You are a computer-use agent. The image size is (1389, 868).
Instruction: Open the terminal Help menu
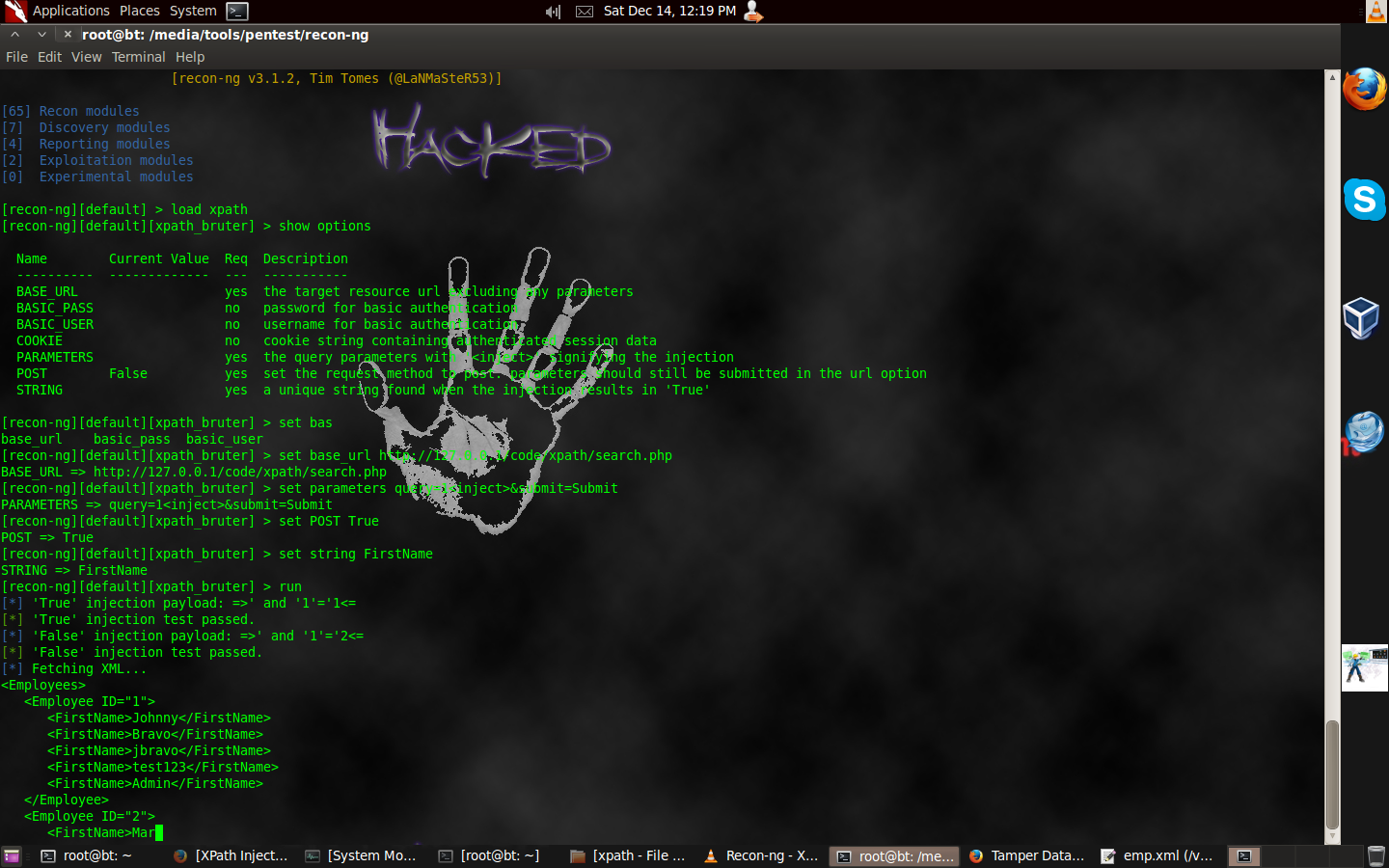point(190,57)
